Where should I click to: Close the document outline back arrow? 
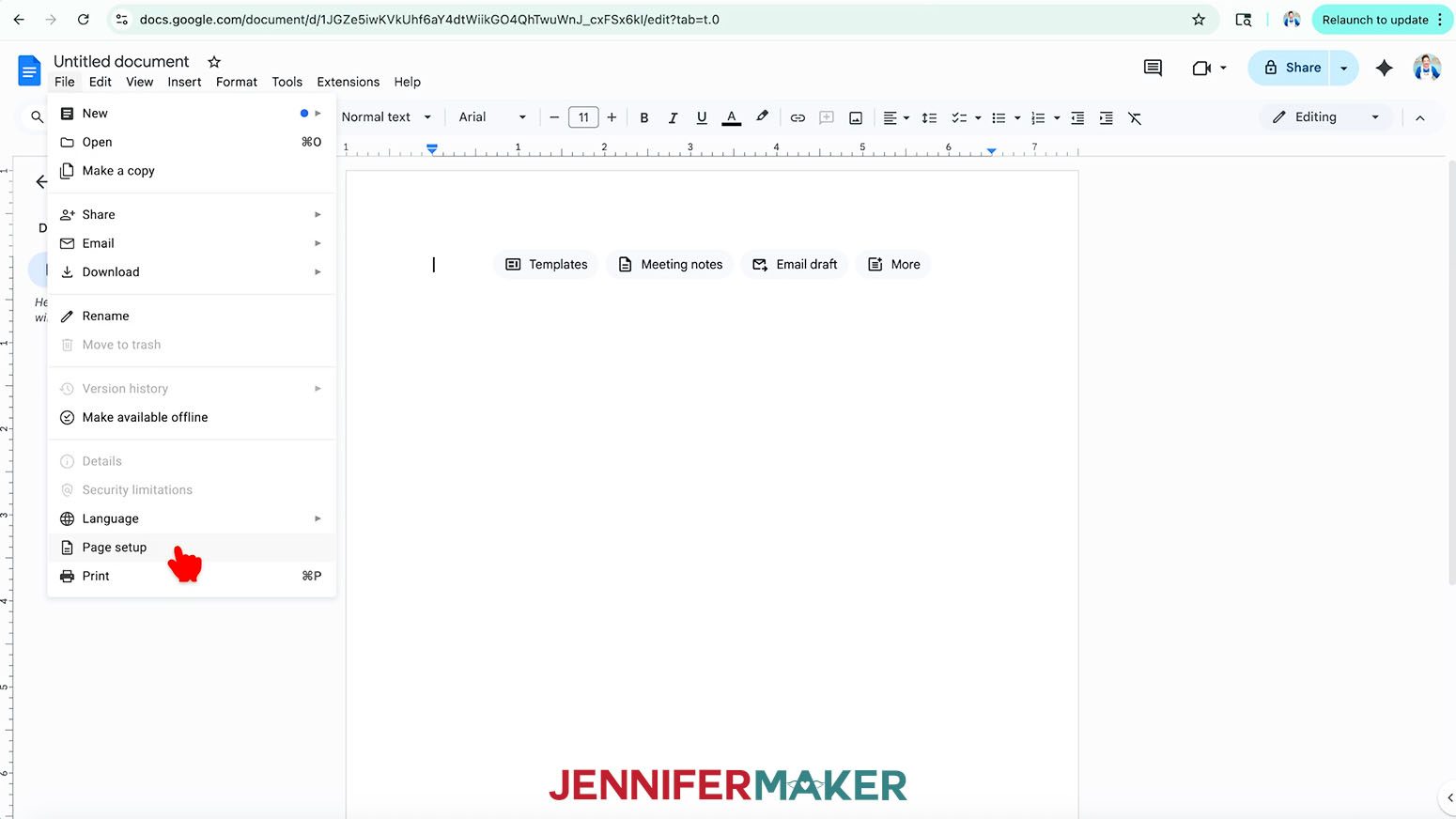[x=40, y=181]
